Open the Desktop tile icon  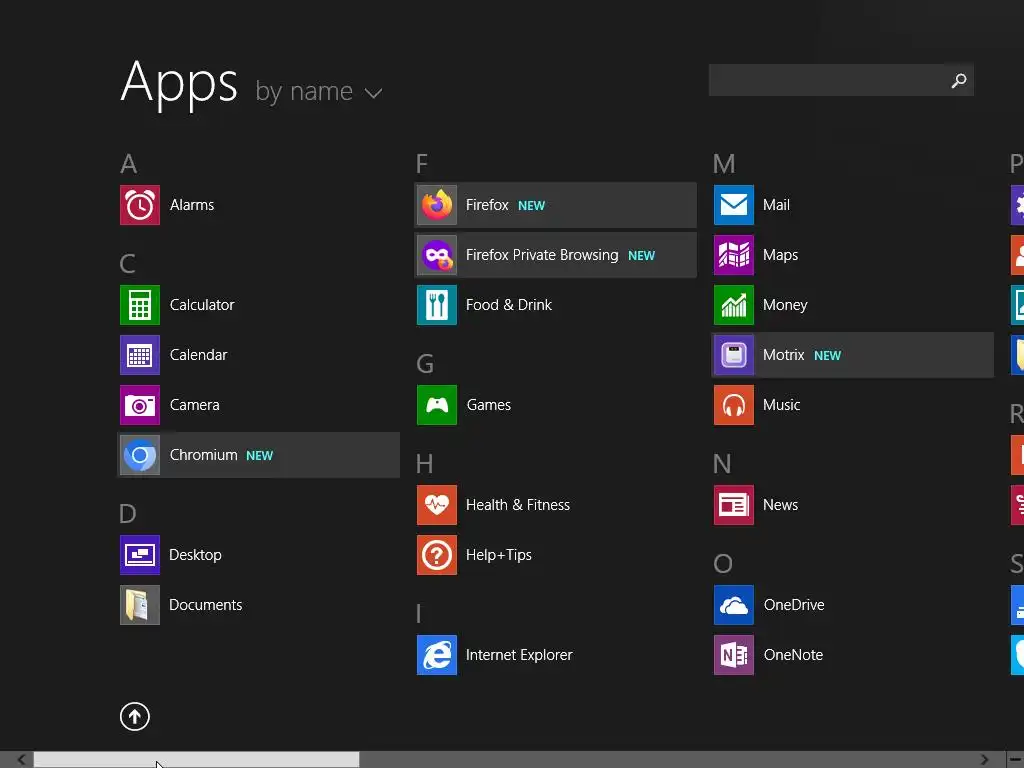(140, 555)
